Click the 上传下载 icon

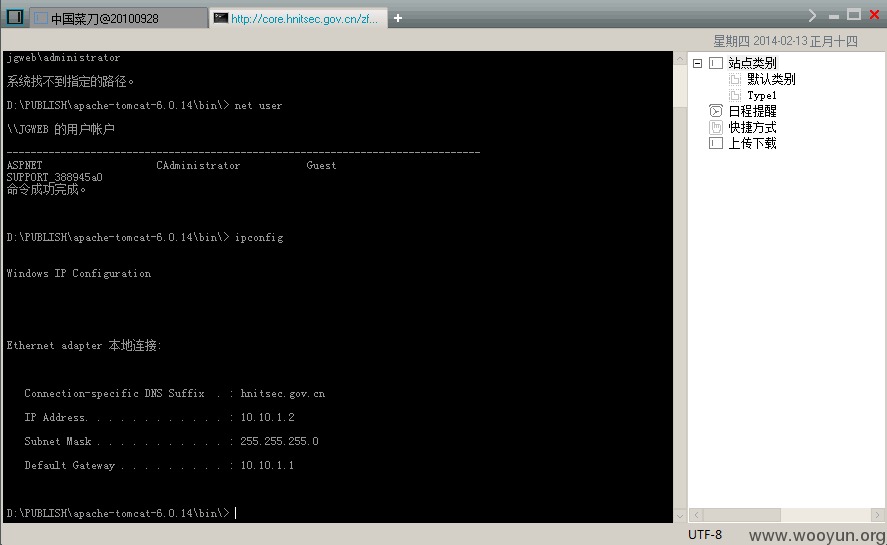coord(716,143)
